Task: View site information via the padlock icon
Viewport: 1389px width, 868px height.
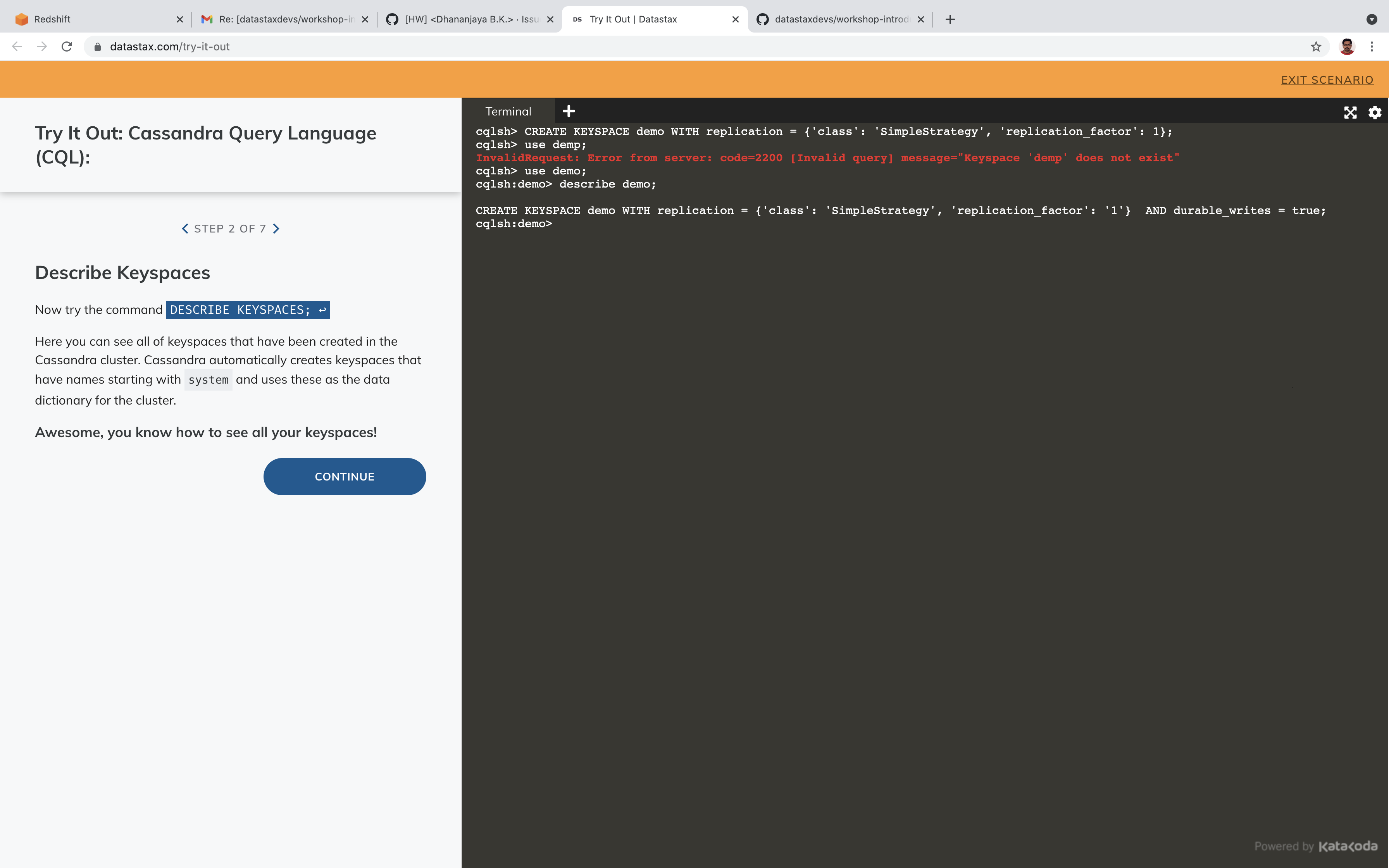Action: tap(98, 46)
